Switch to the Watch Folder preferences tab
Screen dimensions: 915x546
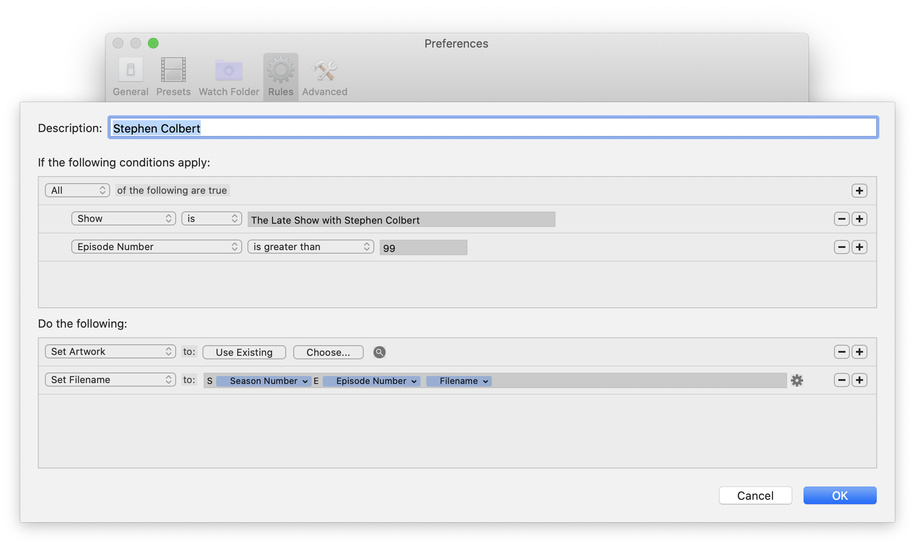[229, 77]
